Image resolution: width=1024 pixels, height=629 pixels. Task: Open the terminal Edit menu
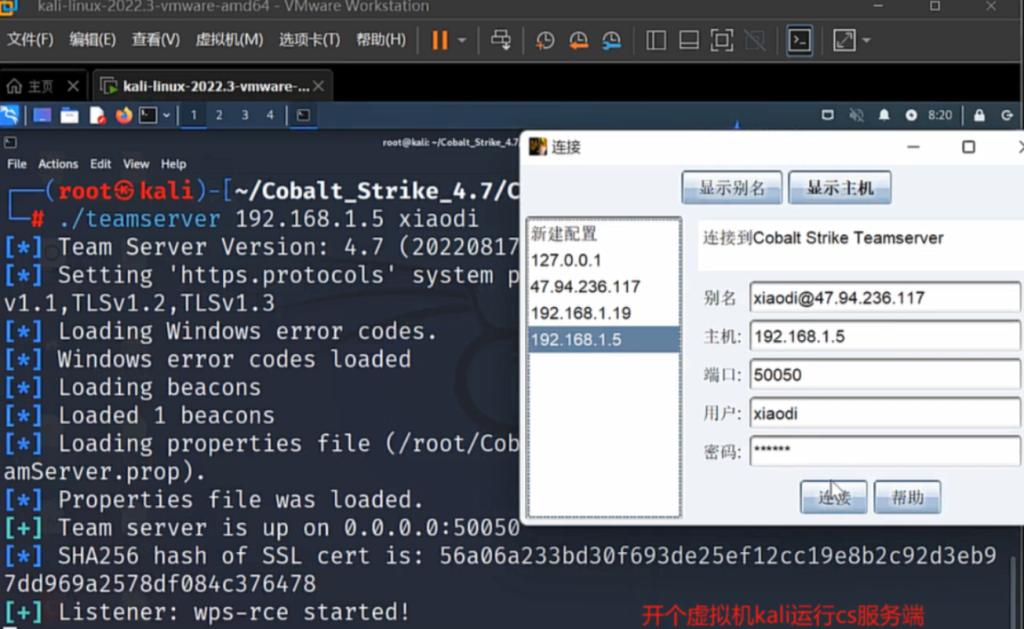pos(100,164)
